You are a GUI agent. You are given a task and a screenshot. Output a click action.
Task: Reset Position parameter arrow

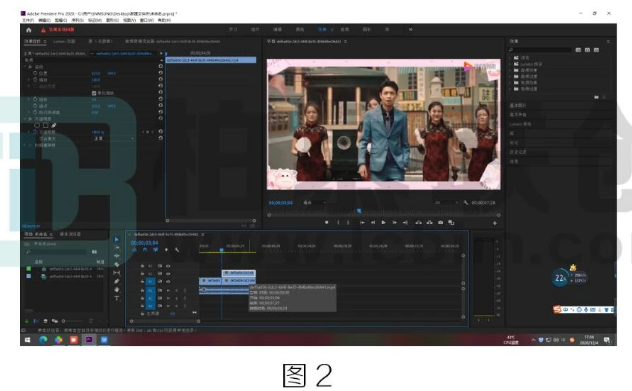(160, 73)
